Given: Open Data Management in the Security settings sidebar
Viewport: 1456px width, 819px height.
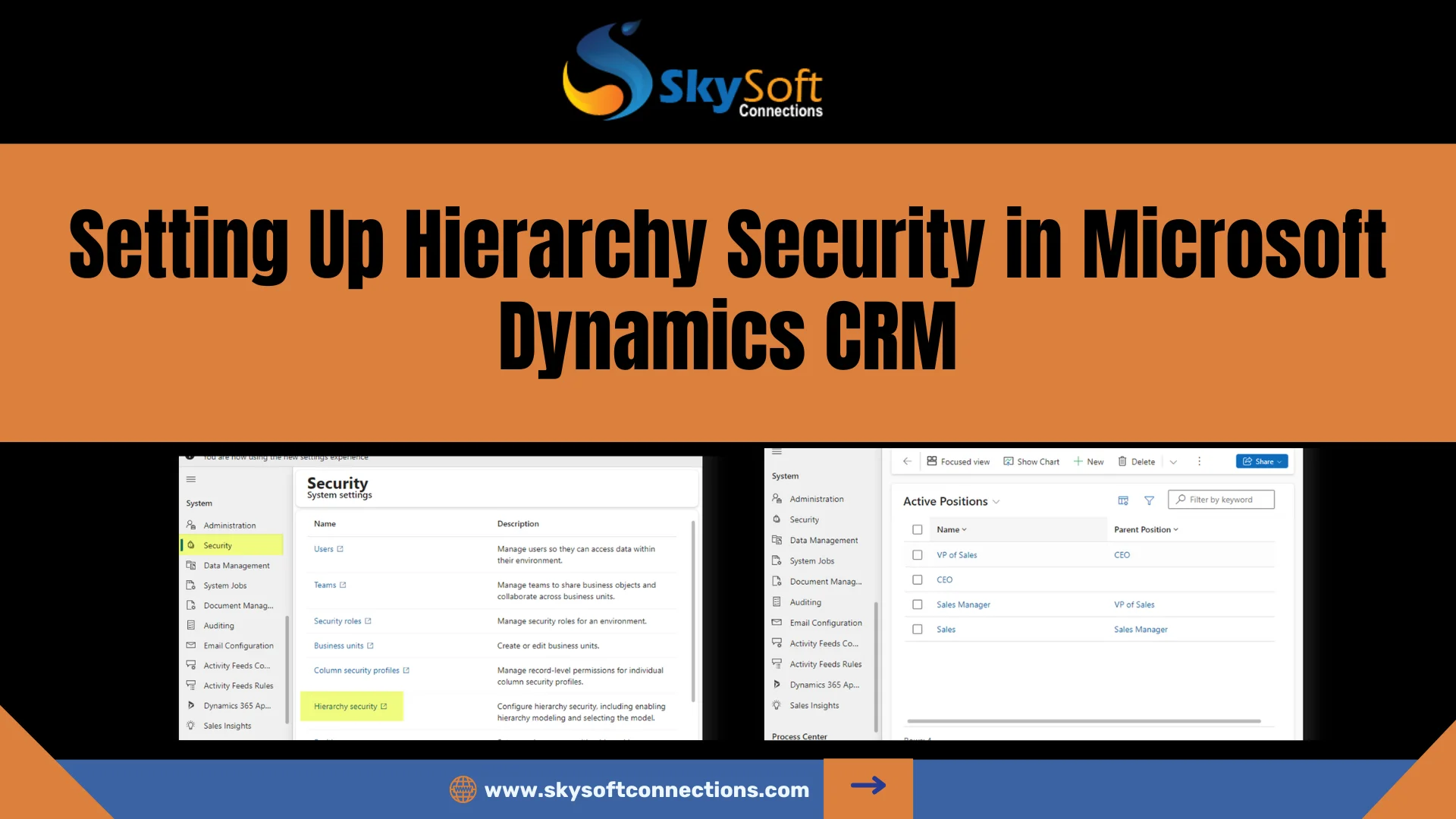Looking at the screenshot, I should [x=228, y=566].
